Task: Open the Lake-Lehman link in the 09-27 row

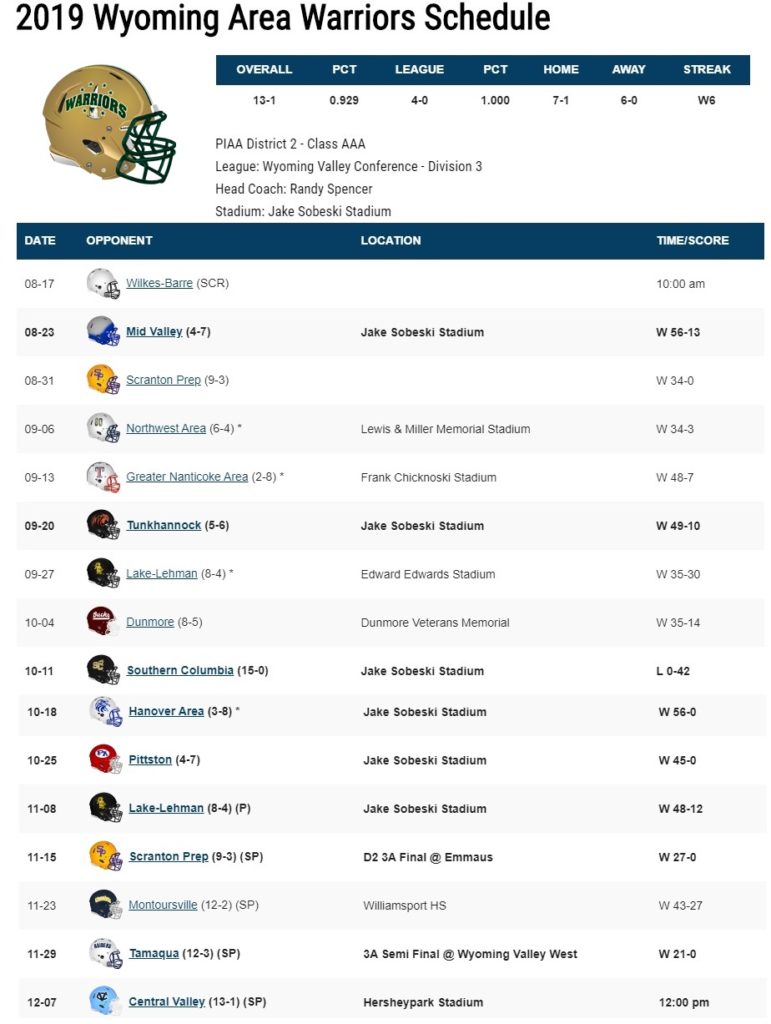Action: click(x=161, y=573)
